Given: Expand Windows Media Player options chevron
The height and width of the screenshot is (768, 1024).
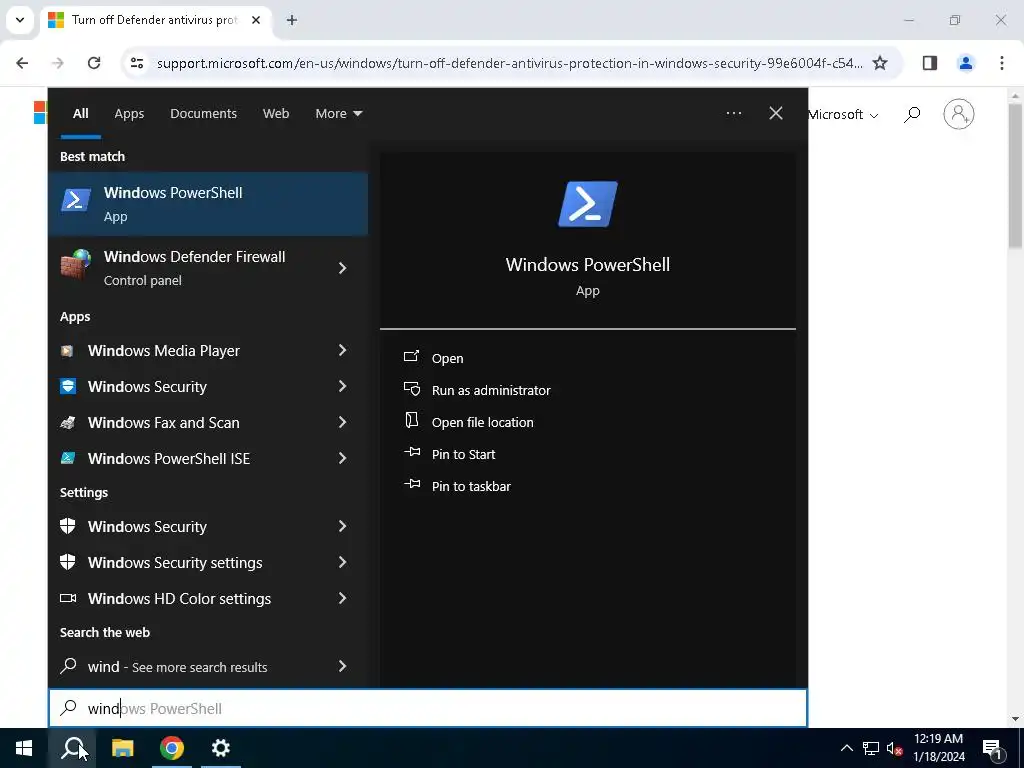Looking at the screenshot, I should click(x=342, y=351).
